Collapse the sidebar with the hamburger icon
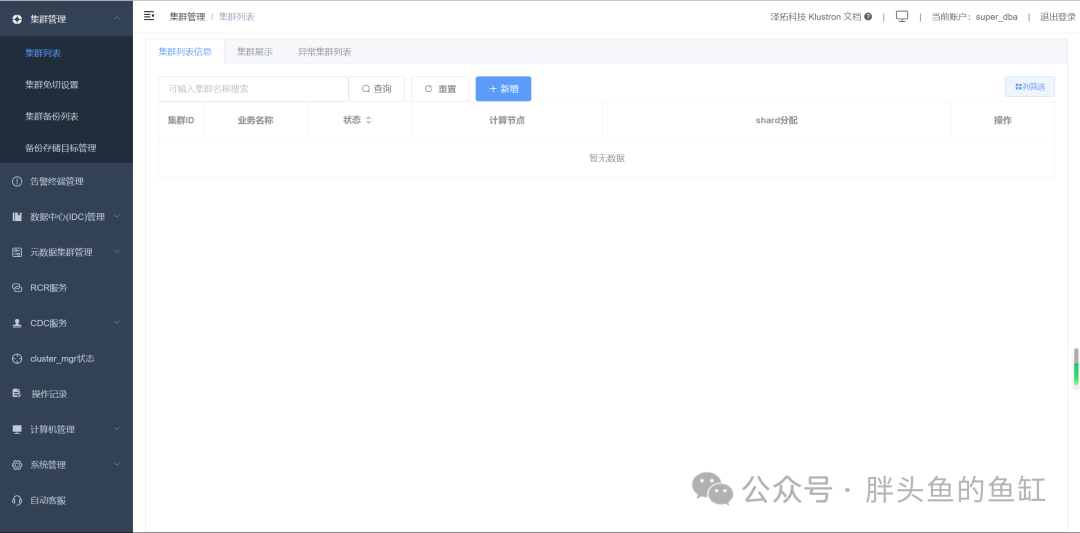Viewport: 1080px width, 533px height. 149,16
